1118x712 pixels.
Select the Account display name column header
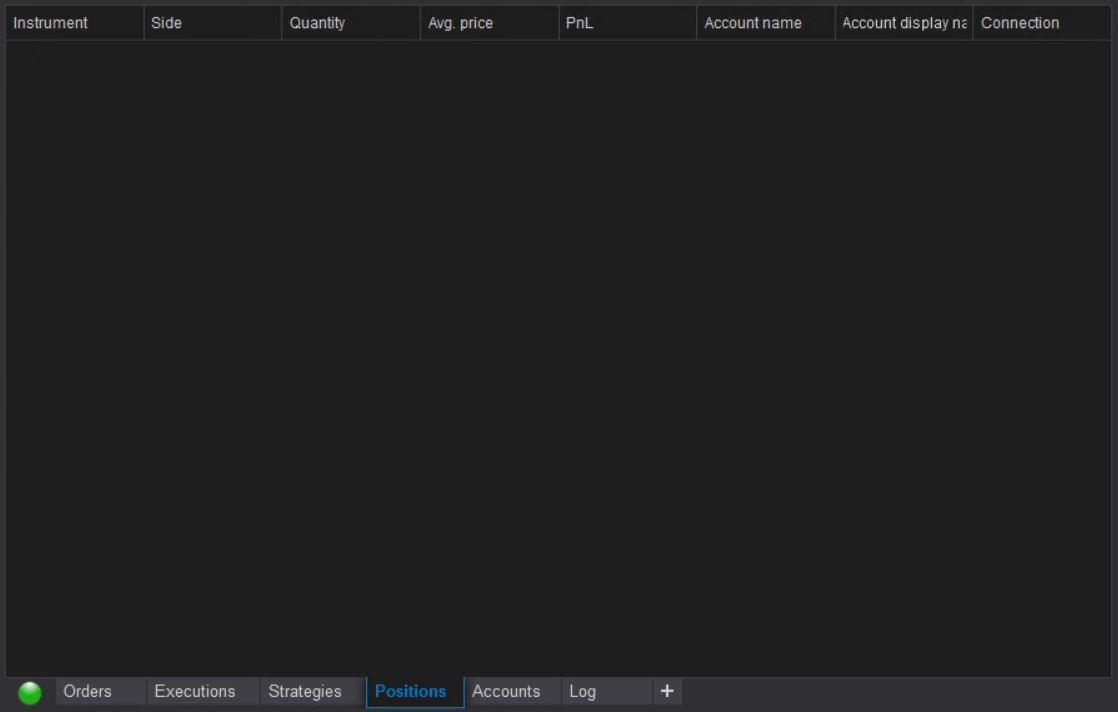point(903,23)
